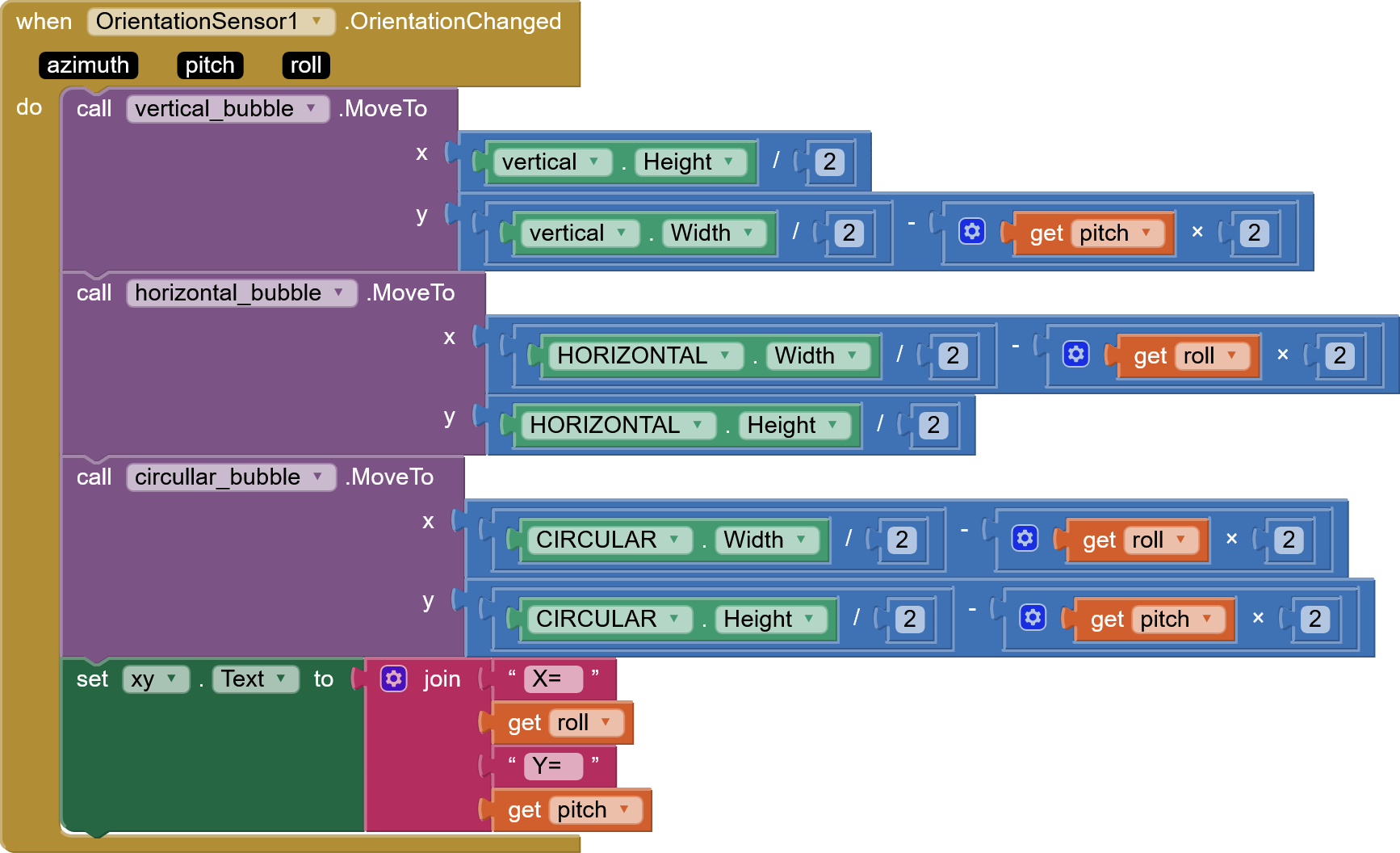Image resolution: width=1400 pixels, height=853 pixels.
Task: Edit divisor 2 after HORIZONTAL Height
Action: (933, 425)
